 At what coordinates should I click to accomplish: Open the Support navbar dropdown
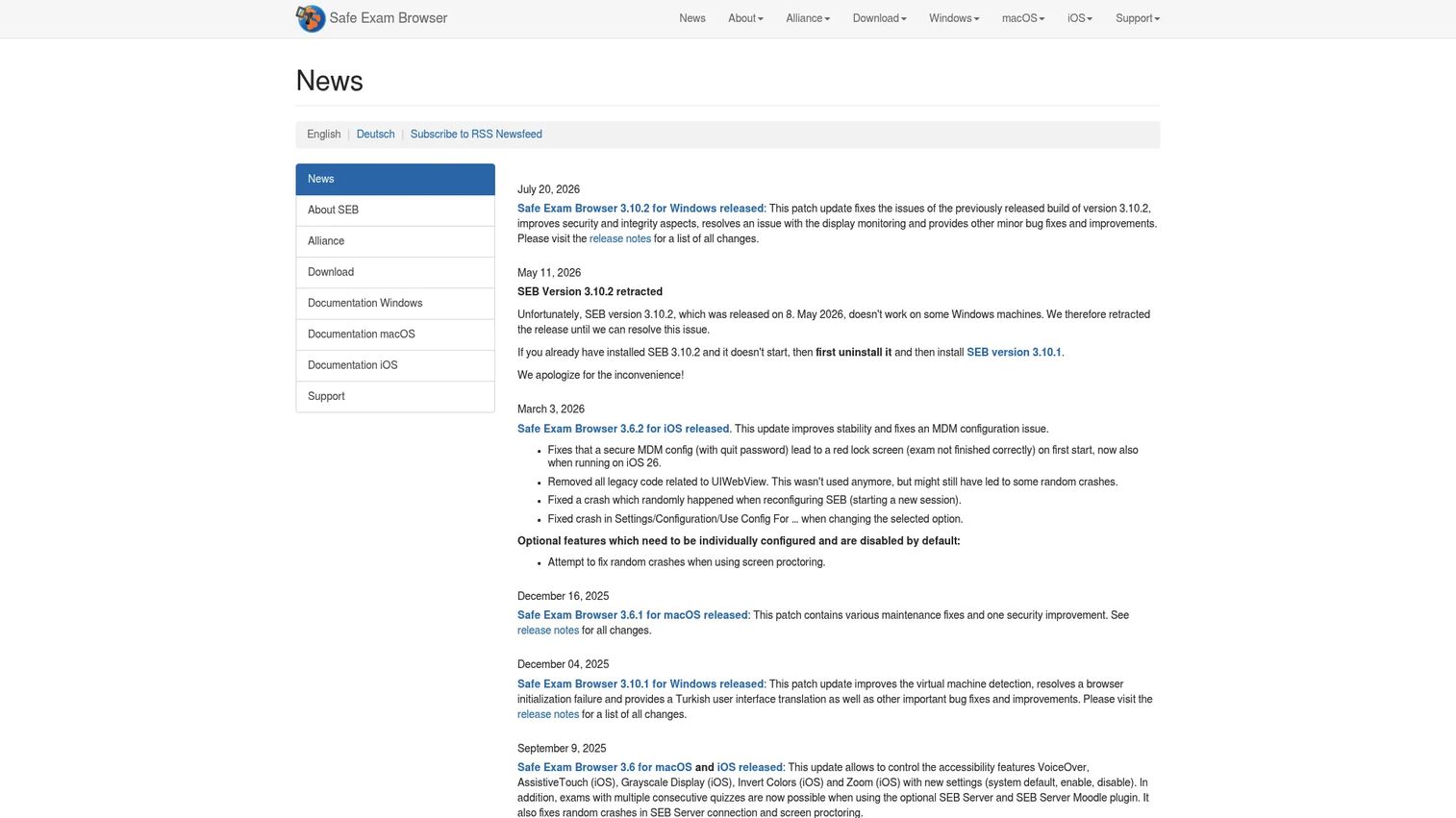click(1138, 18)
